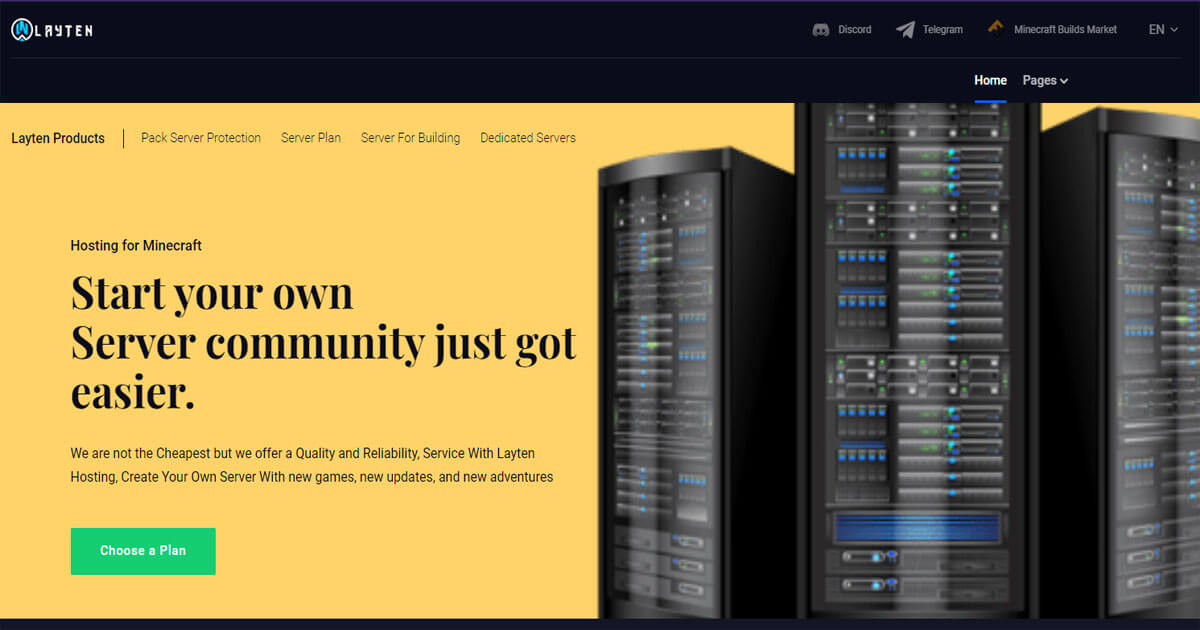This screenshot has width=1200, height=630.
Task: Expand the Pages menu
Action: coord(1045,80)
